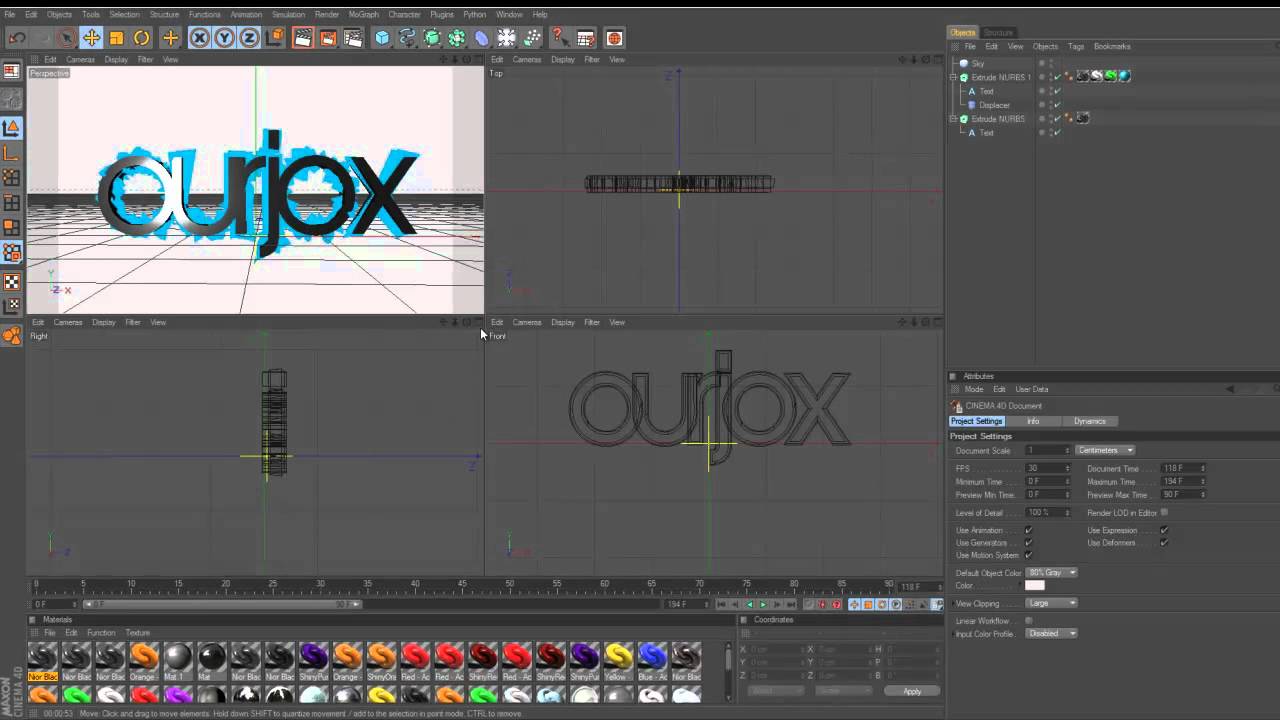Open the particle emitter icon
This screenshot has height=720, width=1280.
coord(532,38)
